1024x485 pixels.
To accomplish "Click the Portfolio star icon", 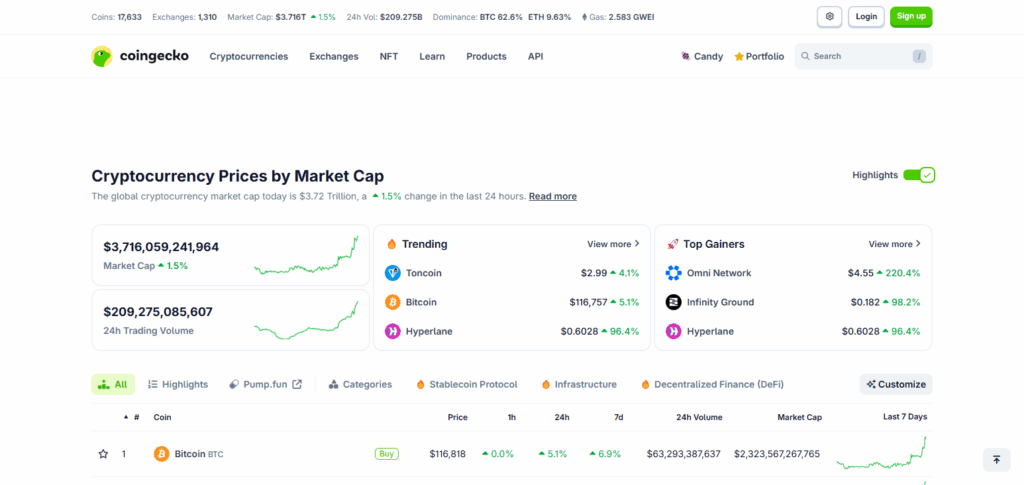I will point(739,57).
